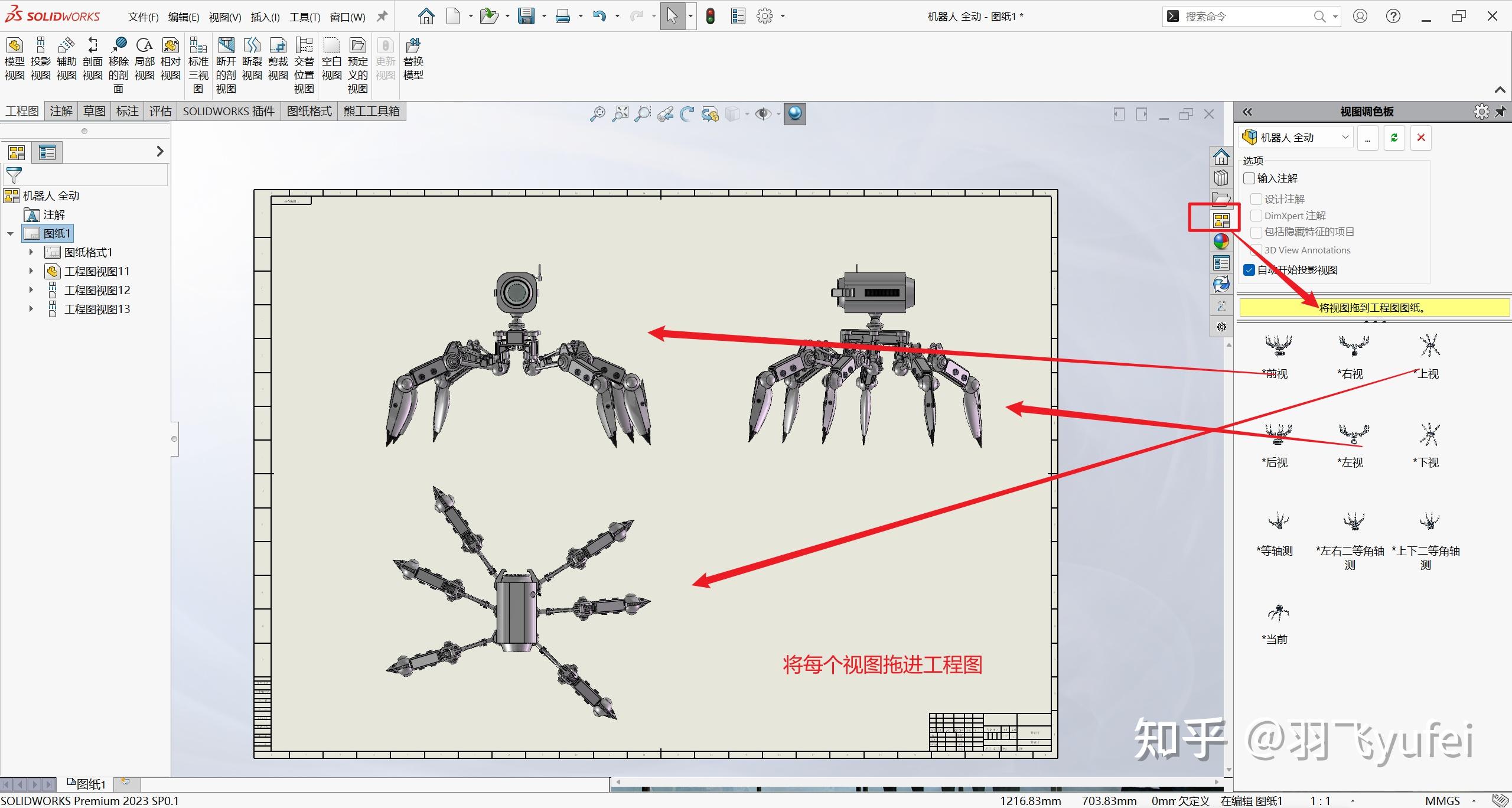Expand the feature manager panel chevron arrow

point(159,152)
